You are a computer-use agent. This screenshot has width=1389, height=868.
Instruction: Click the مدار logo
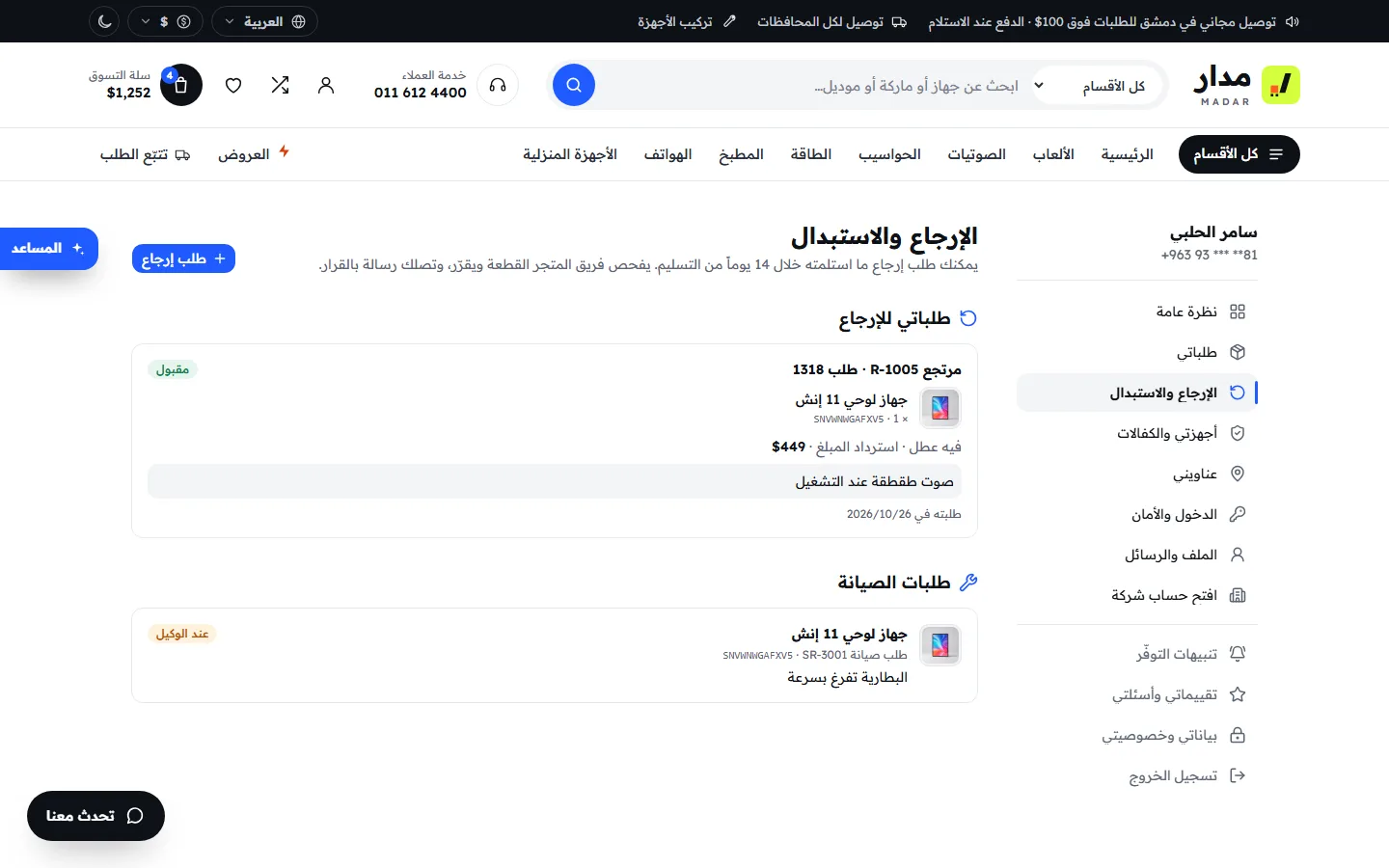(x=1246, y=85)
